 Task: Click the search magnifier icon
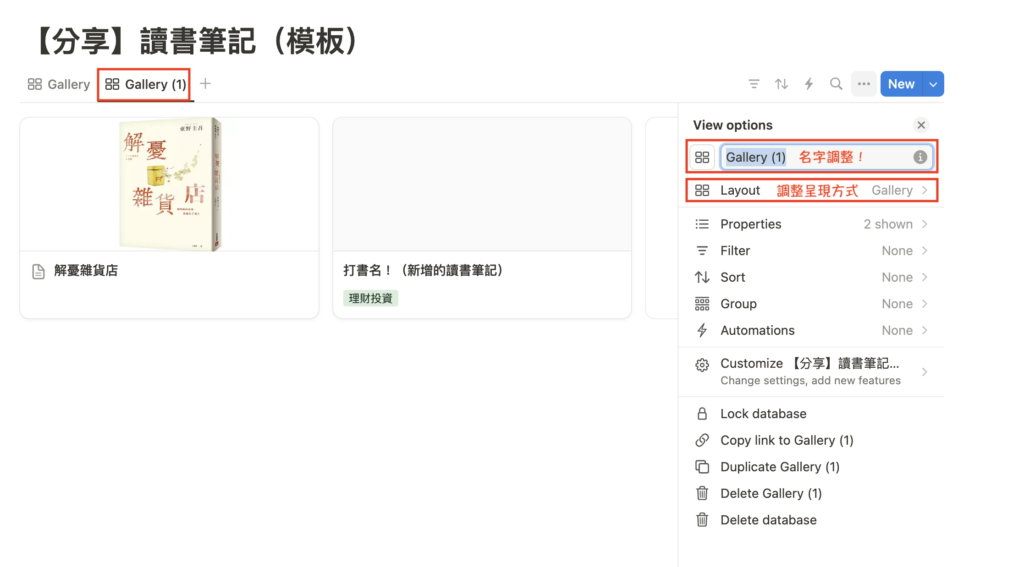pyautogui.click(x=836, y=84)
